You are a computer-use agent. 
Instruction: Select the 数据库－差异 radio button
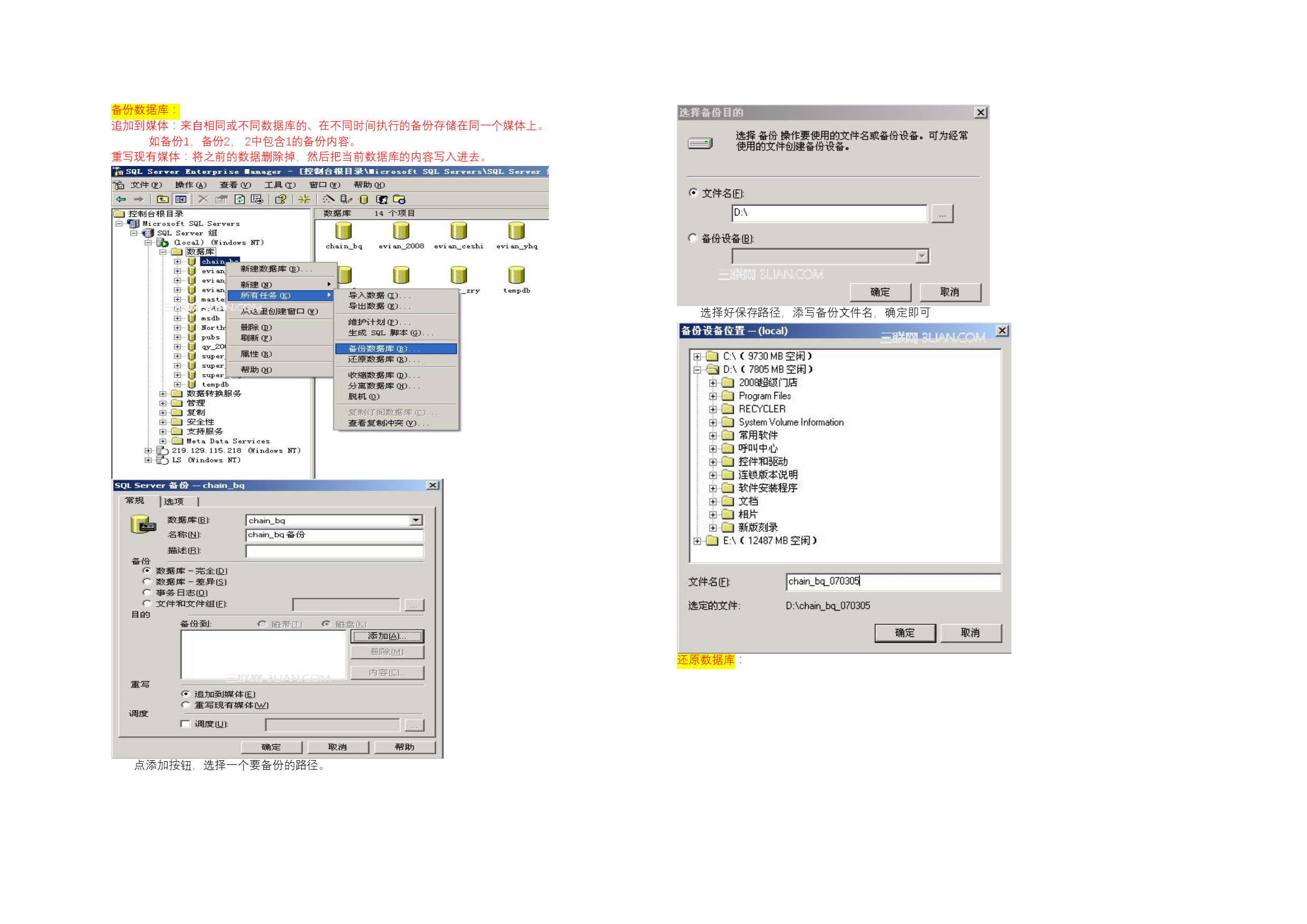(147, 581)
